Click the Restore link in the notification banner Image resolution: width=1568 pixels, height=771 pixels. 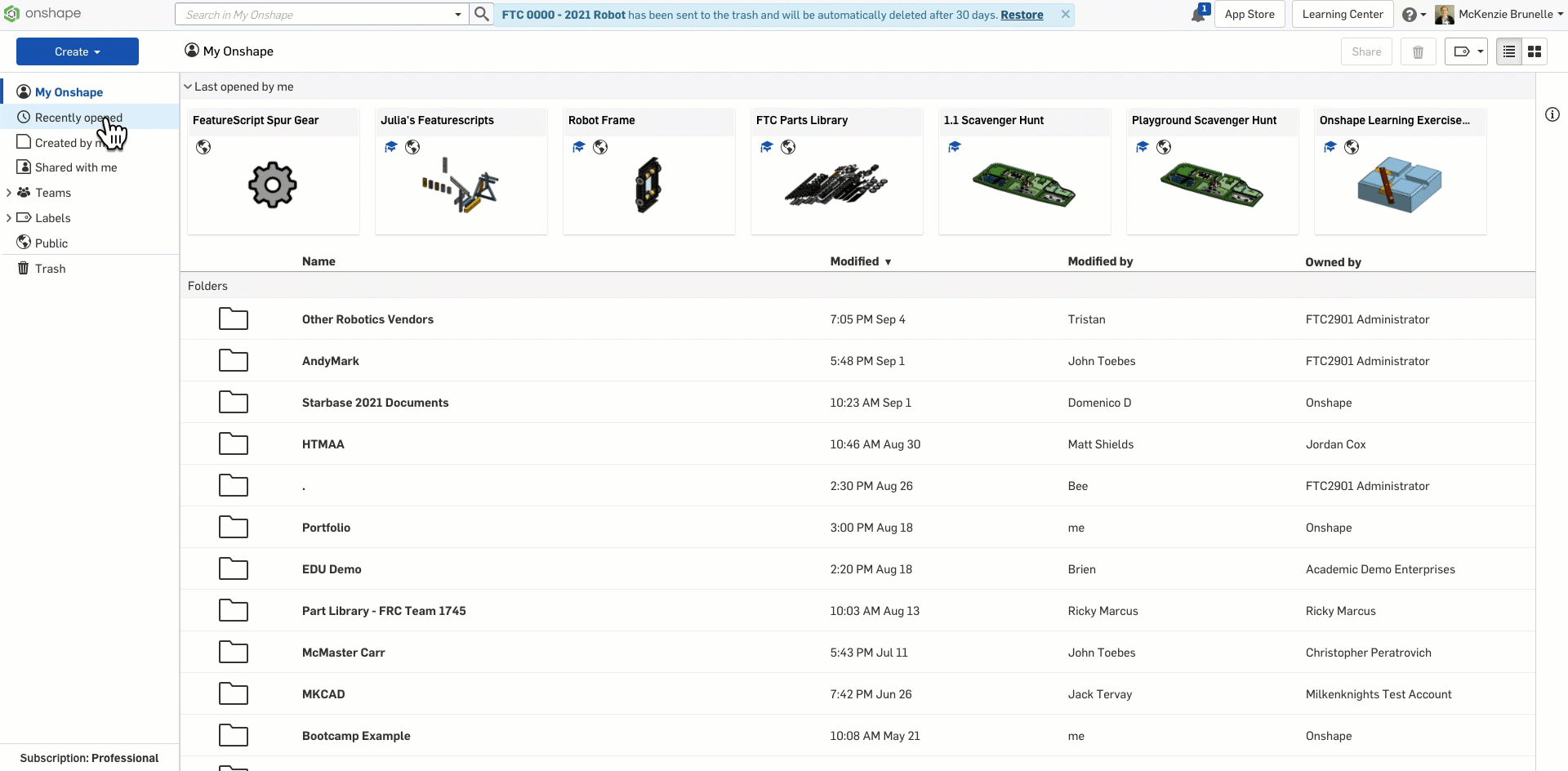point(1022,14)
